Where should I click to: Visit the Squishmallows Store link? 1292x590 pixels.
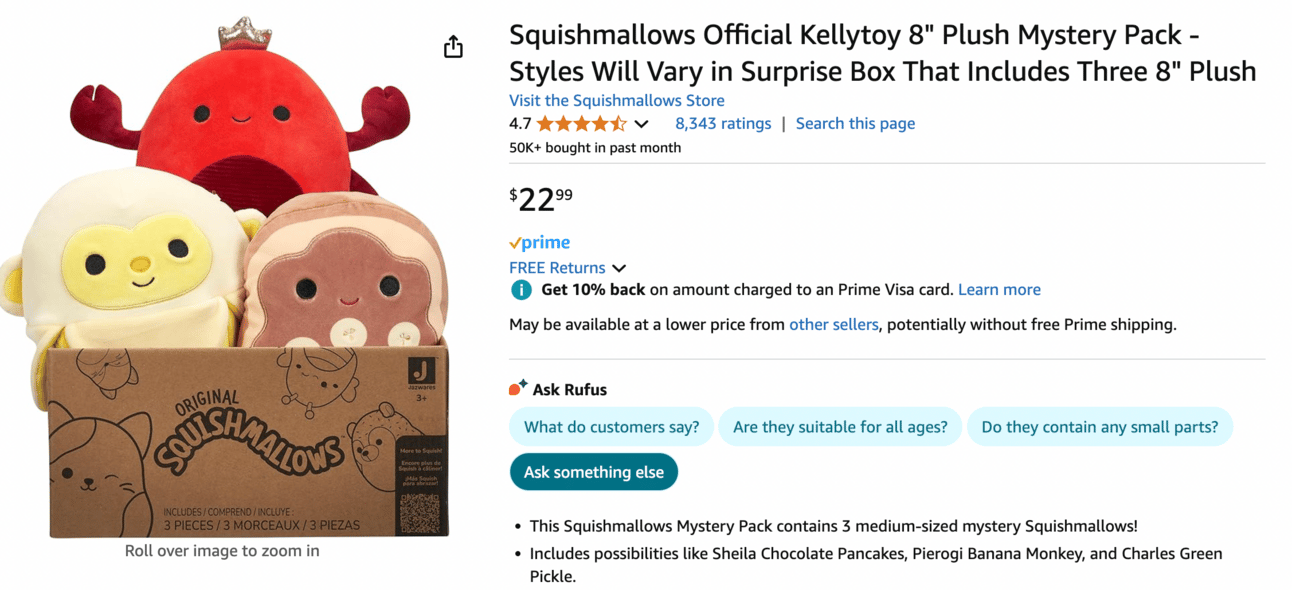coord(617,100)
